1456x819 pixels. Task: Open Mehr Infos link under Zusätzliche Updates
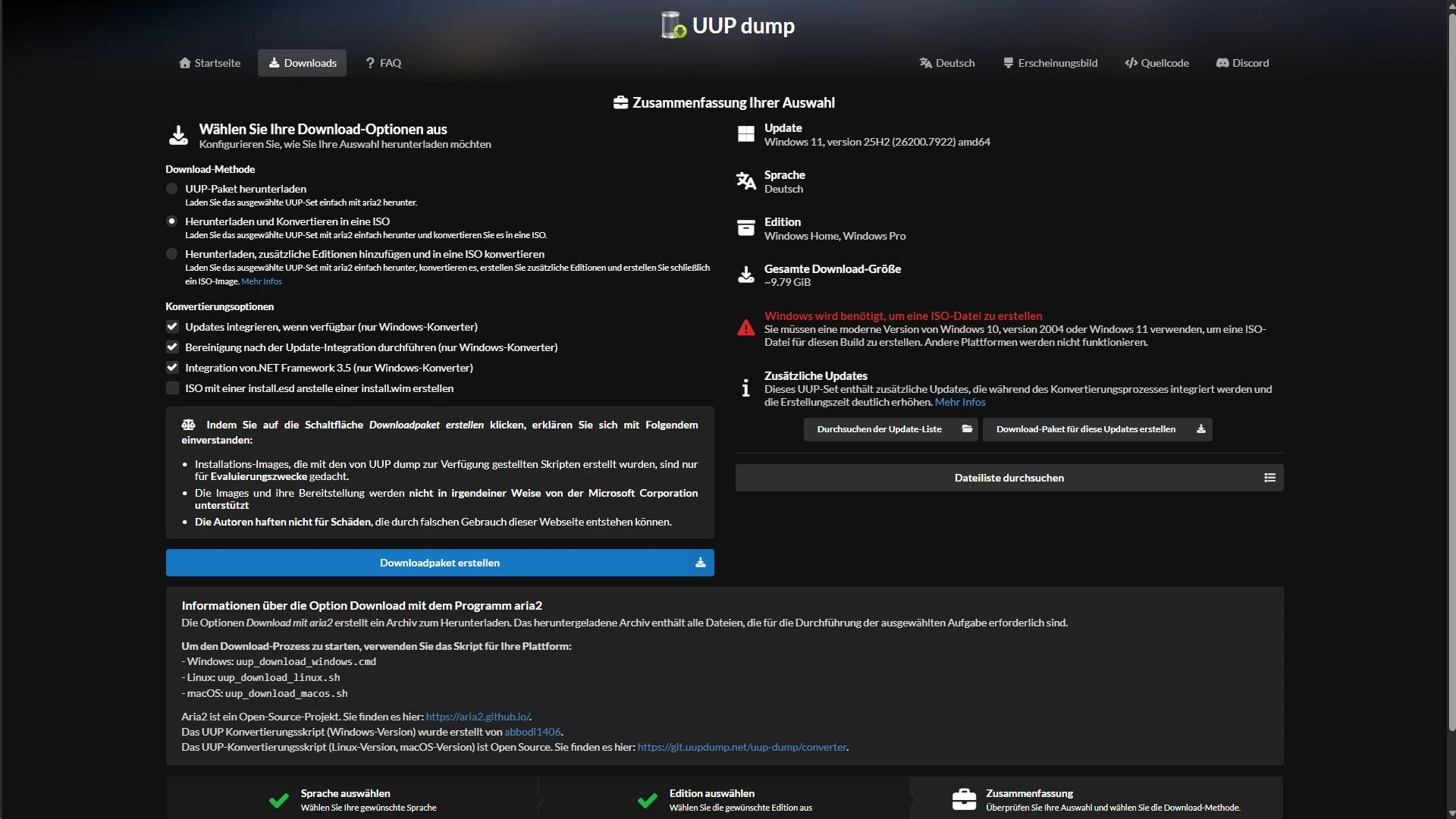coord(960,402)
